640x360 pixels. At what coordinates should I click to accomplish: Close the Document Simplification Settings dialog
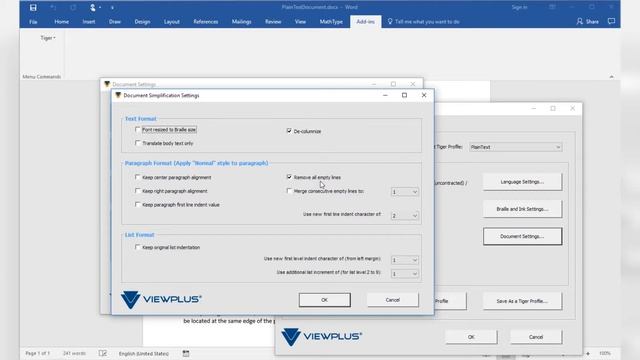tap(424, 95)
